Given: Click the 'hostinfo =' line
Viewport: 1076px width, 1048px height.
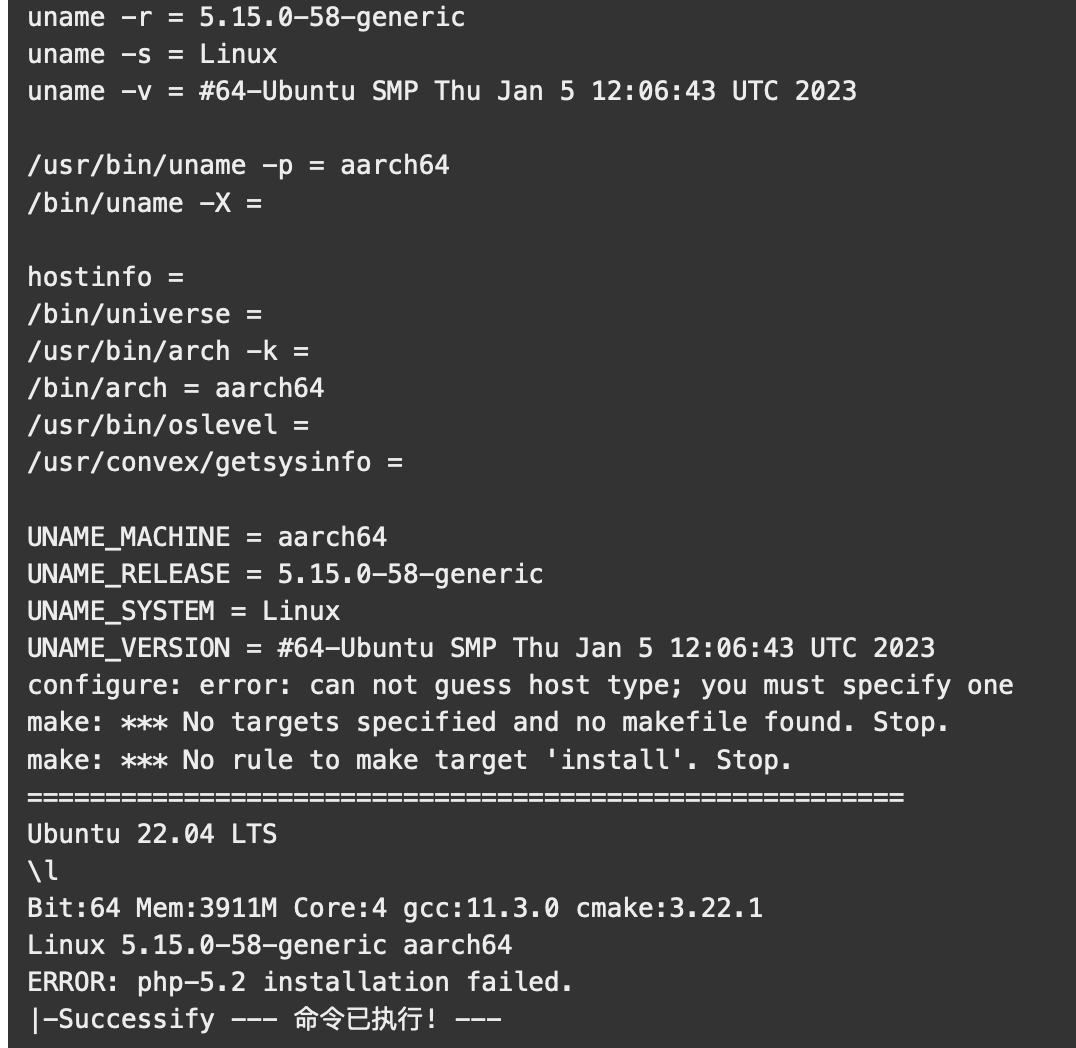Looking at the screenshot, I should pos(106,277).
